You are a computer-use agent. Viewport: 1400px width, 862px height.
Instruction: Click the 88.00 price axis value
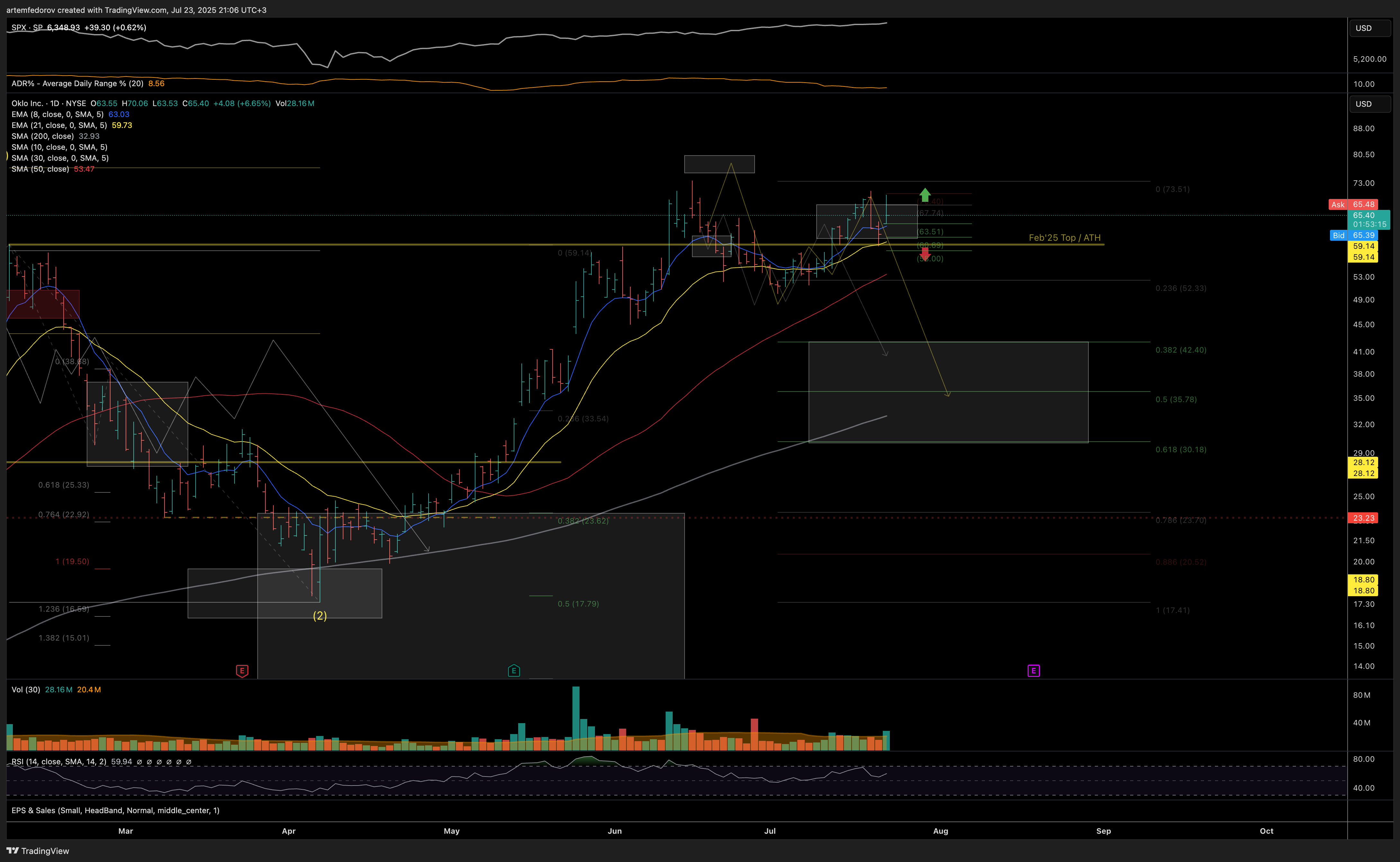pyautogui.click(x=1363, y=129)
